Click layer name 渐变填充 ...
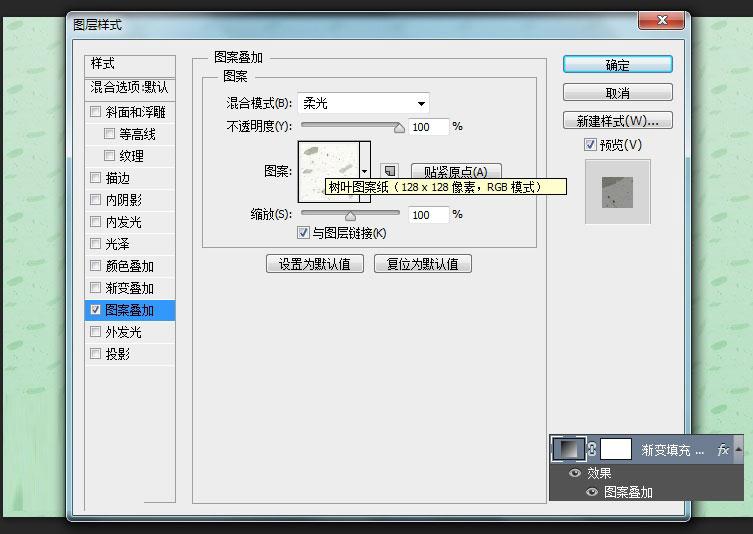This screenshot has height=534, width=753. tap(672, 450)
